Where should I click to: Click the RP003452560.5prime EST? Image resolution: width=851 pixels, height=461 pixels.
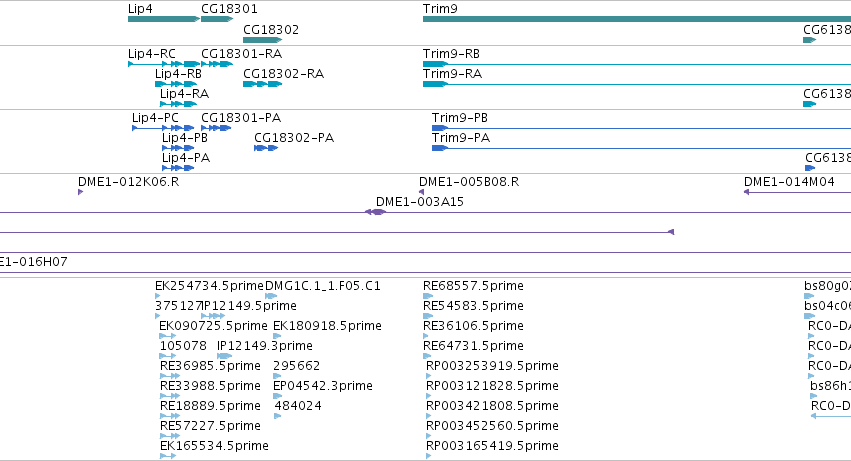429,436
